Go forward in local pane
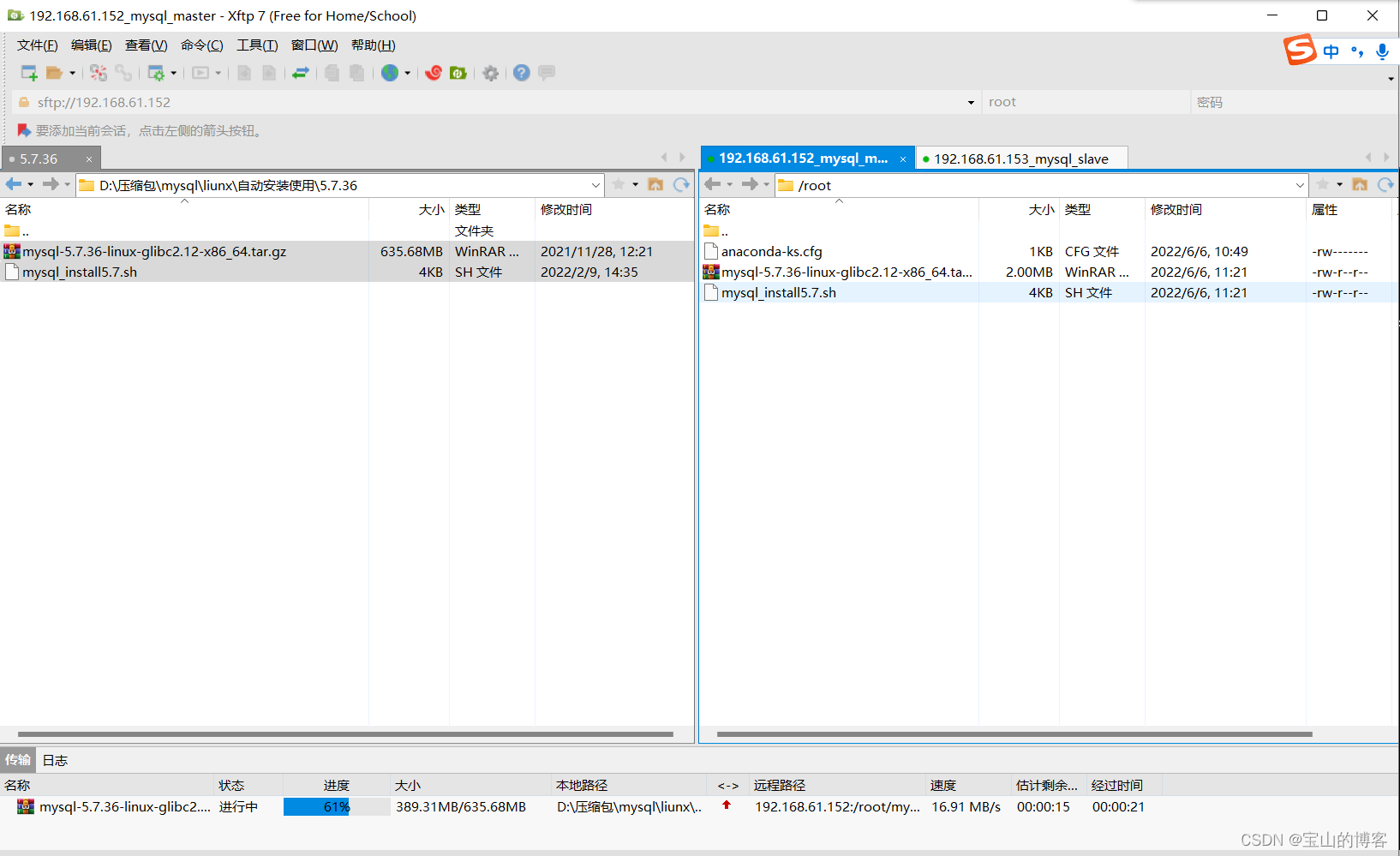This screenshot has height=856, width=1400. 51,184
